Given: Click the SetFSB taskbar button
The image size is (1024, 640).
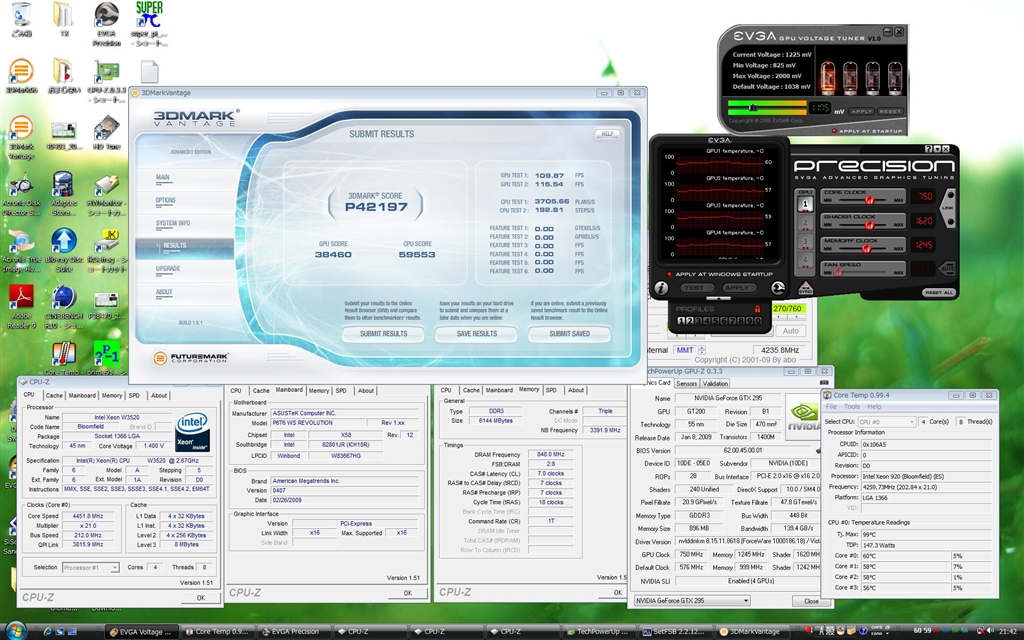Looking at the screenshot, I should pos(677,632).
